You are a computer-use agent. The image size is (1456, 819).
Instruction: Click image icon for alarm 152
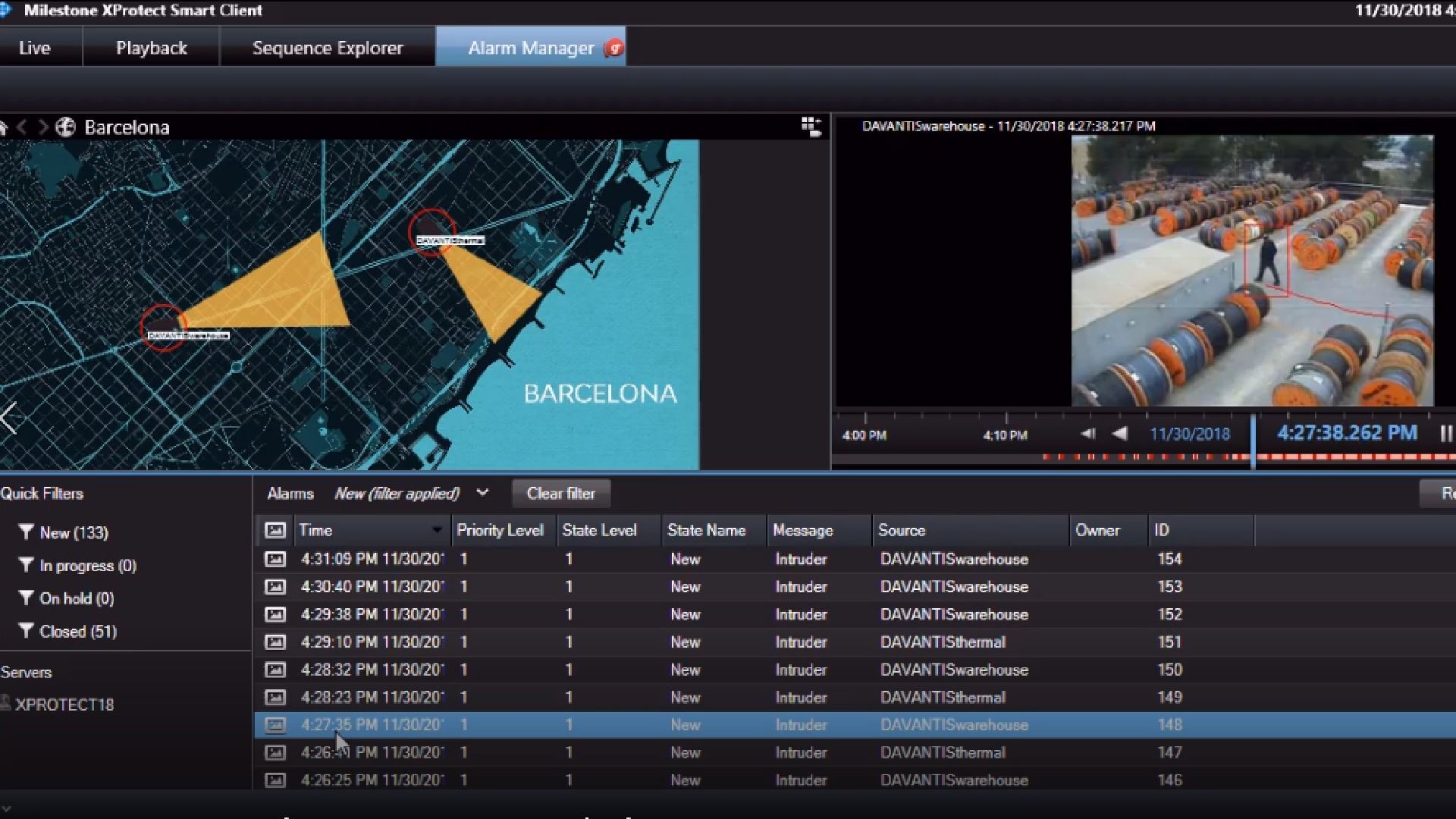275,614
